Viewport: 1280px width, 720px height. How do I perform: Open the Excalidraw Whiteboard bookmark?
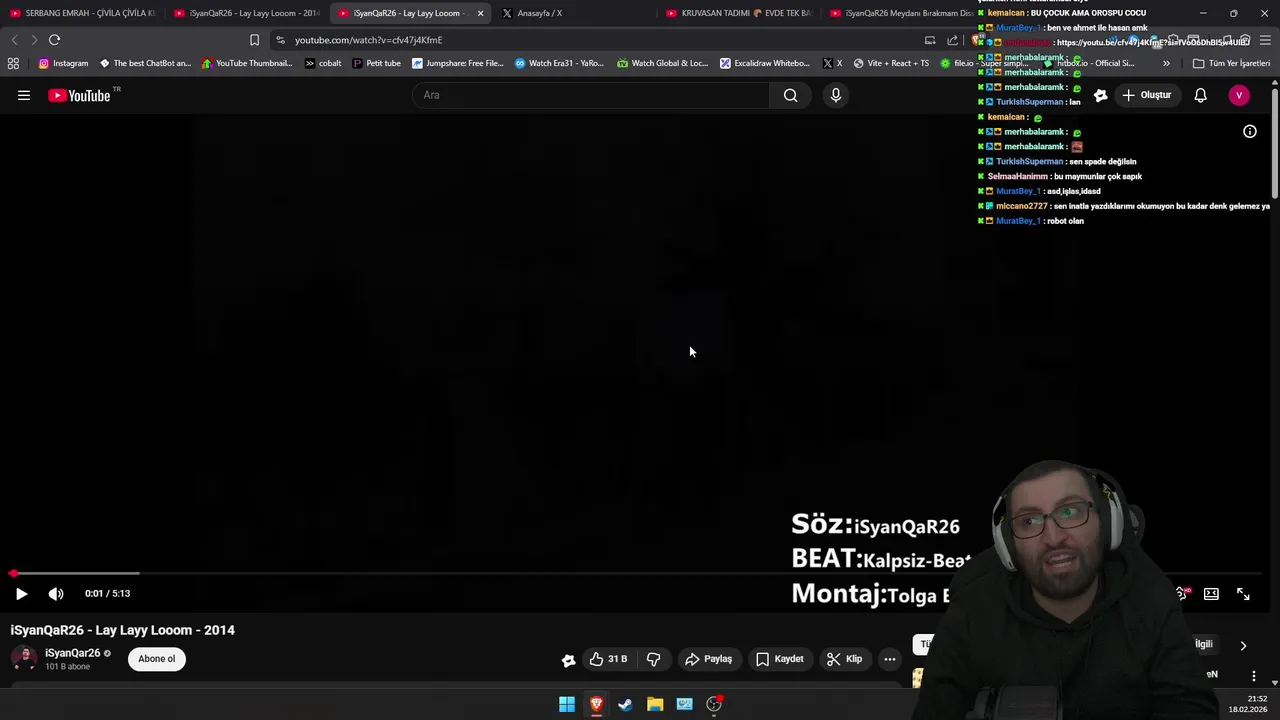click(x=765, y=63)
